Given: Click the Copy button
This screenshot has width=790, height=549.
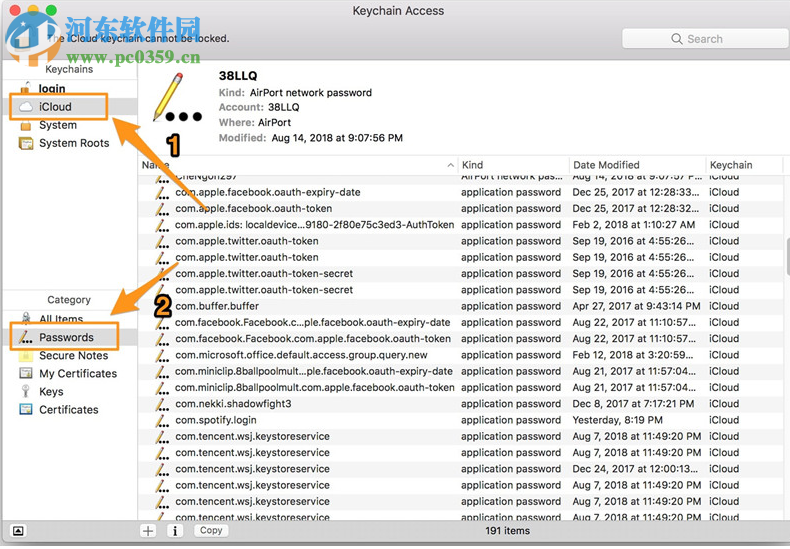Looking at the screenshot, I should click(211, 530).
